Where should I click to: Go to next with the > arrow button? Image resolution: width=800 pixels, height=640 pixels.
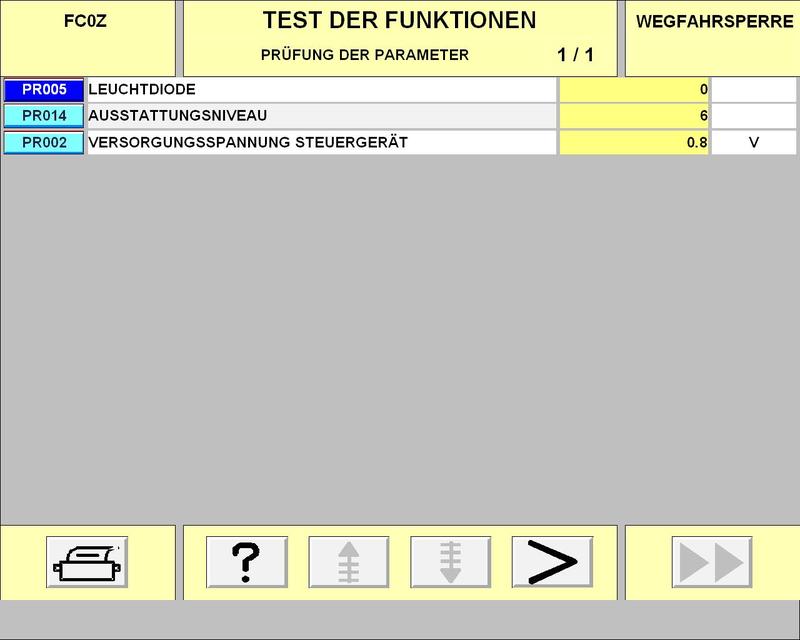click(551, 561)
